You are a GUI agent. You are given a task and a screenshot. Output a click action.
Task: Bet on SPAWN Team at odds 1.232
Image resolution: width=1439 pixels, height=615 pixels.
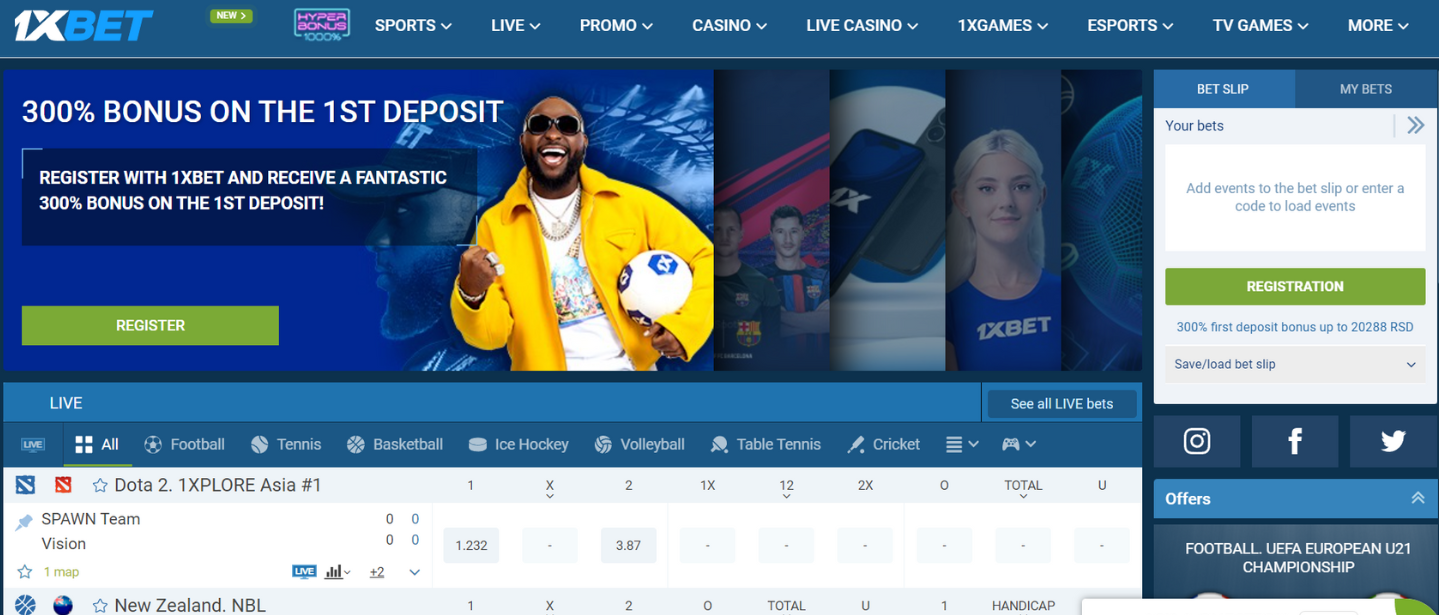click(471, 545)
